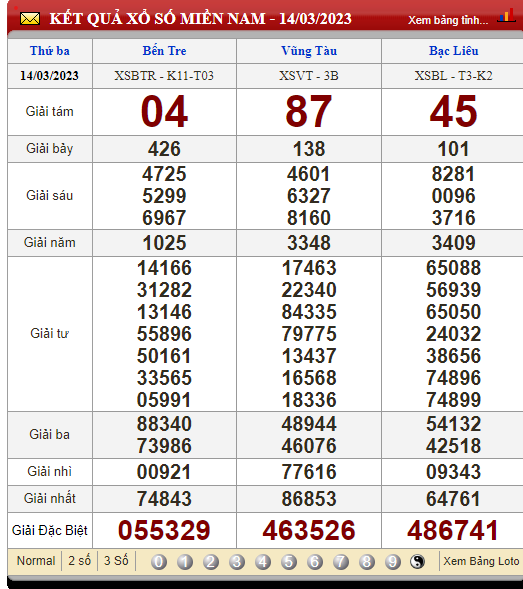Screen dimensions: 523x589
Task: Click the Giải tư row label
Action: [50, 334]
